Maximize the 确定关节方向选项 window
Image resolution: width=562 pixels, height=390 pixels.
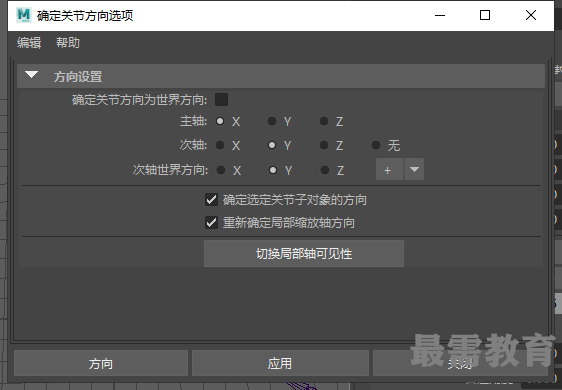(x=485, y=15)
